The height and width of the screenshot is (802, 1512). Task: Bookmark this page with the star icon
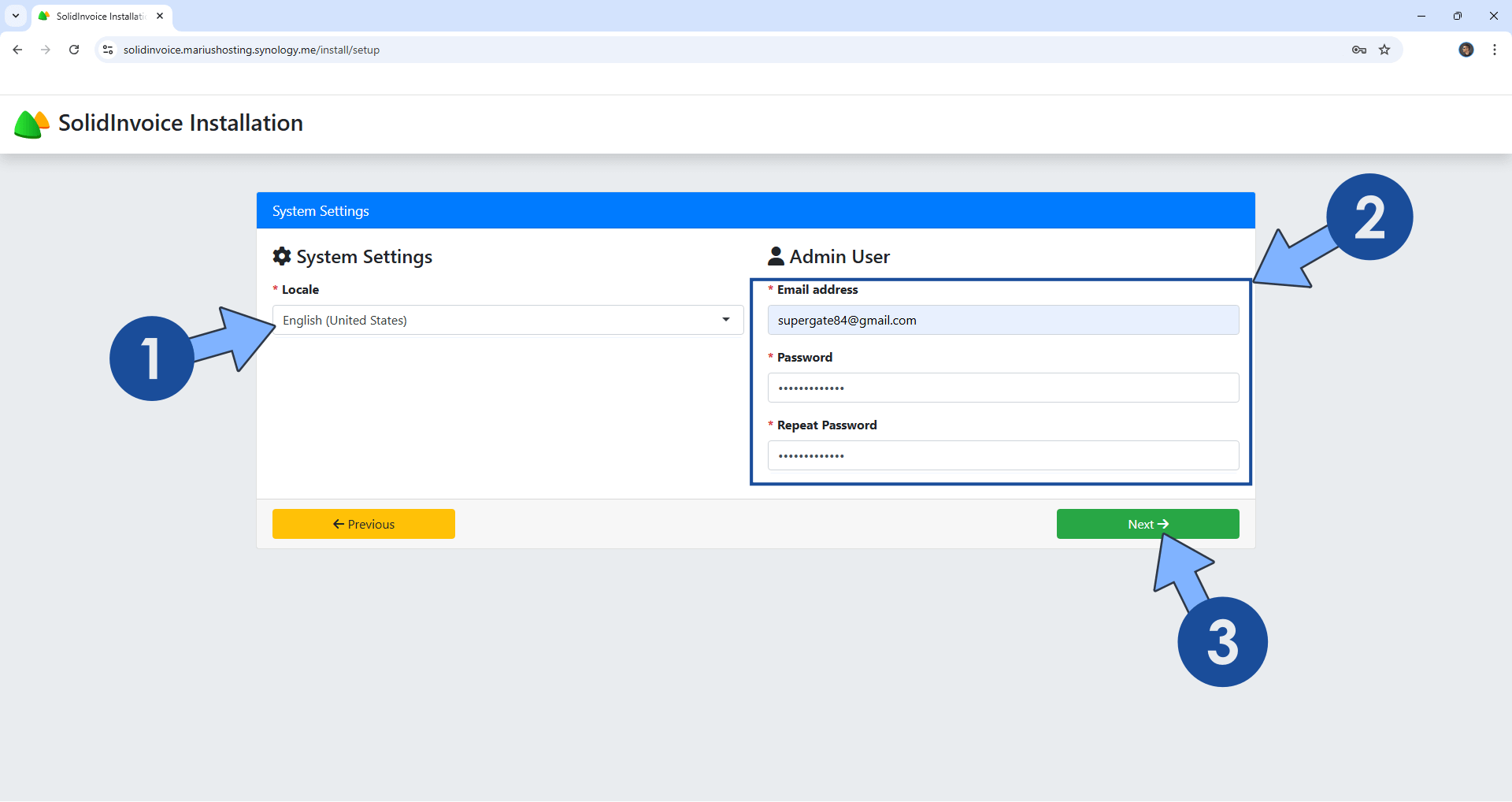(x=1384, y=50)
